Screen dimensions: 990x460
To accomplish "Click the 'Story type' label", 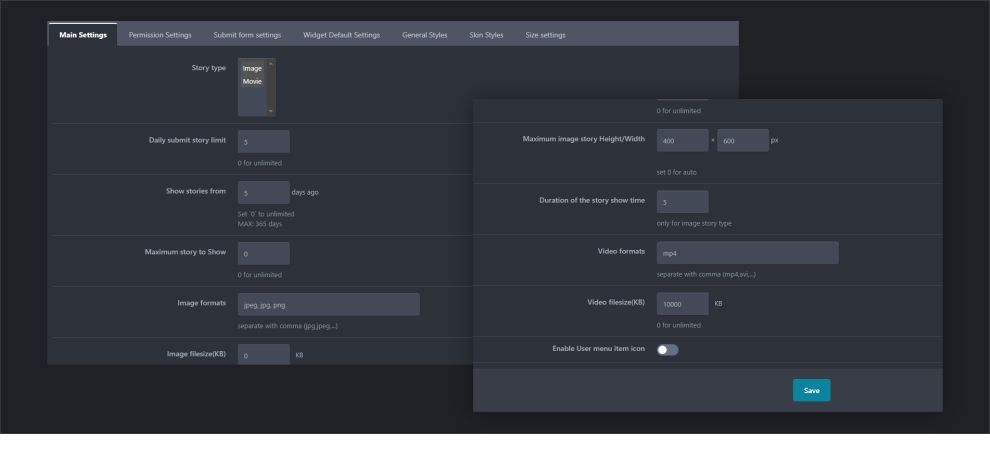I will pos(208,68).
